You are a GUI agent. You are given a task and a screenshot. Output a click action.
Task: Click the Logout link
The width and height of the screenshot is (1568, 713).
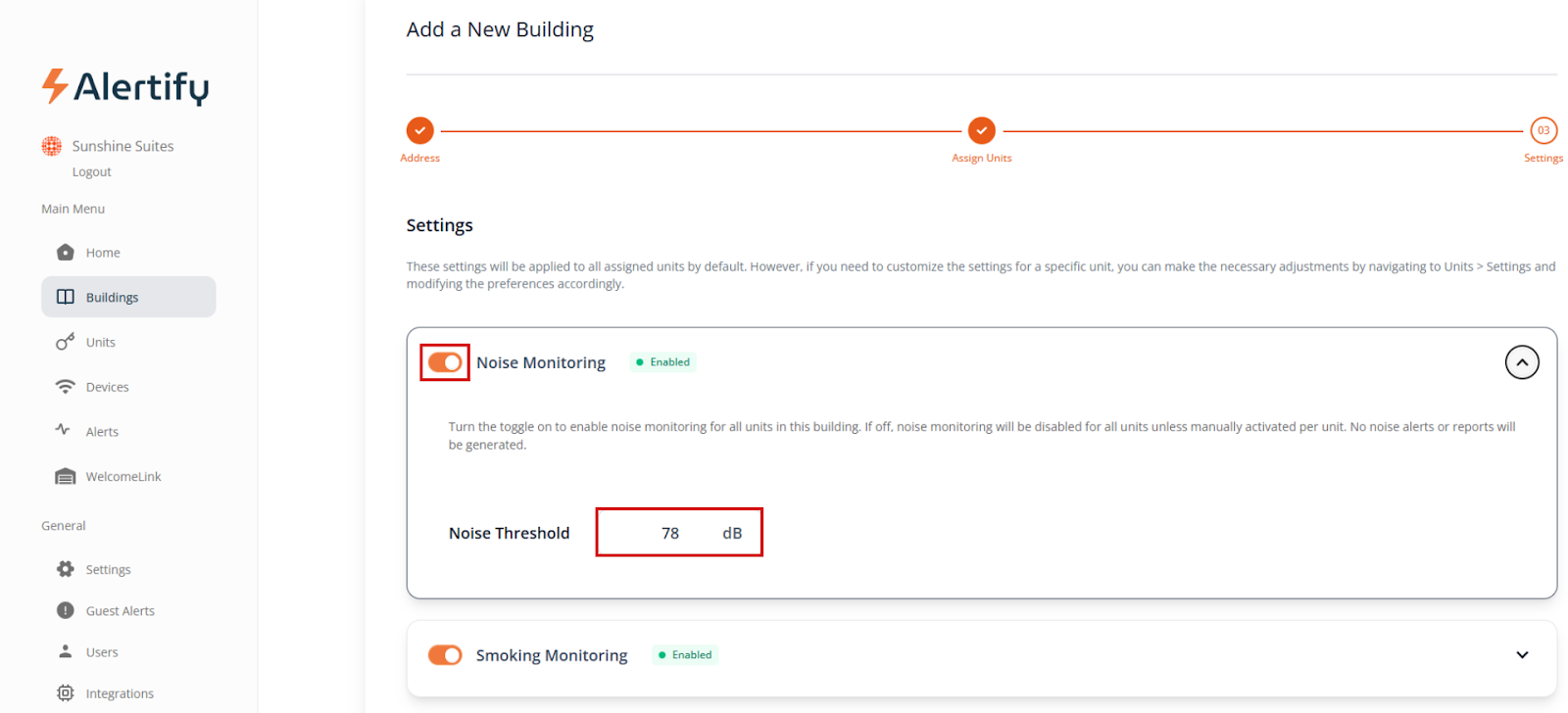click(91, 172)
